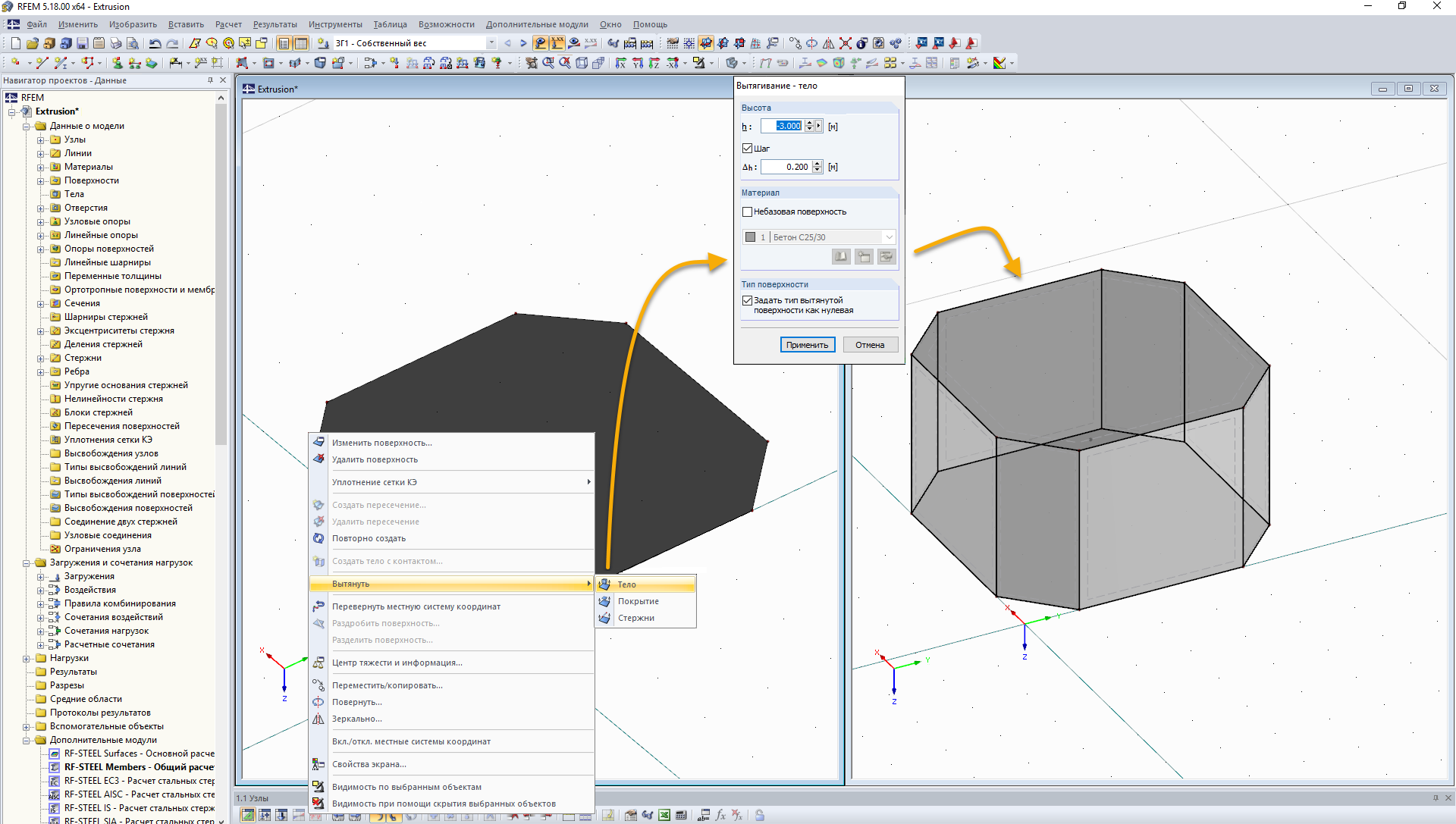Click the Undo arrow in the toolbar

155,43
